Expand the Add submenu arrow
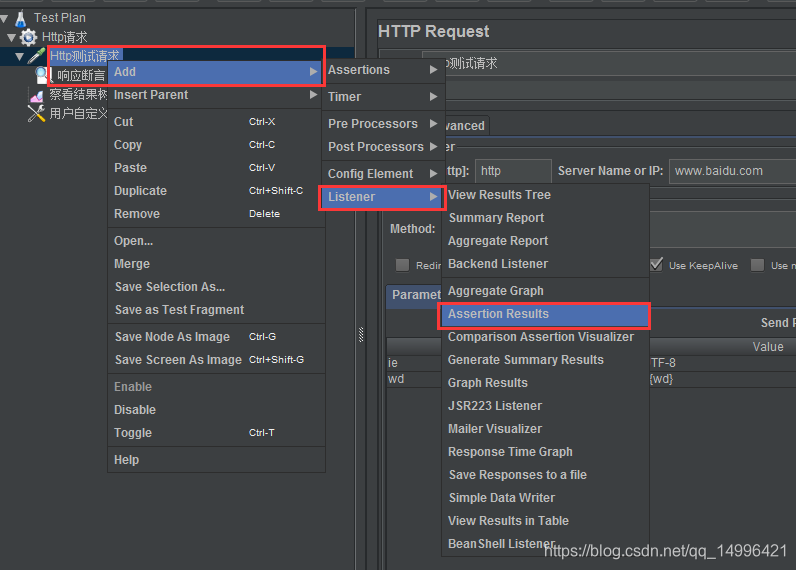This screenshot has width=796, height=570. pyautogui.click(x=314, y=72)
